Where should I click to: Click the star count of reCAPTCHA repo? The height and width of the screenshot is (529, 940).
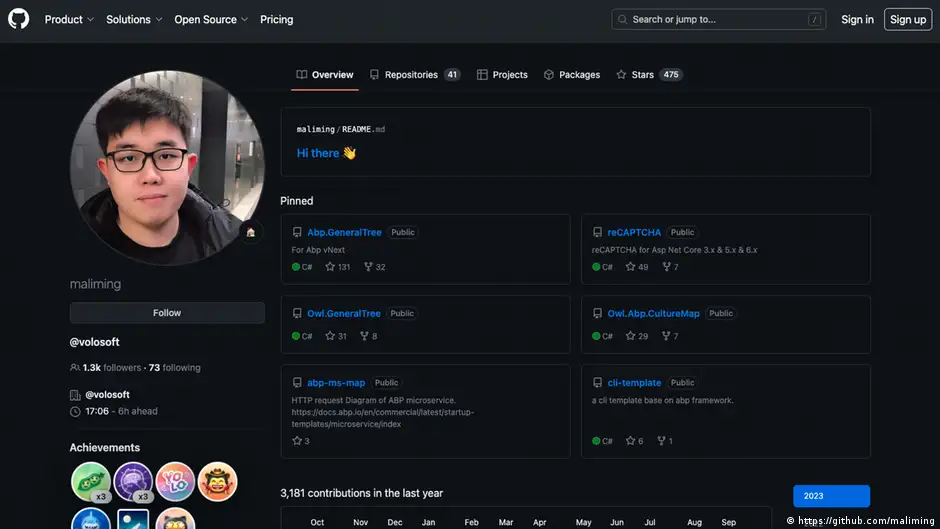(637, 267)
